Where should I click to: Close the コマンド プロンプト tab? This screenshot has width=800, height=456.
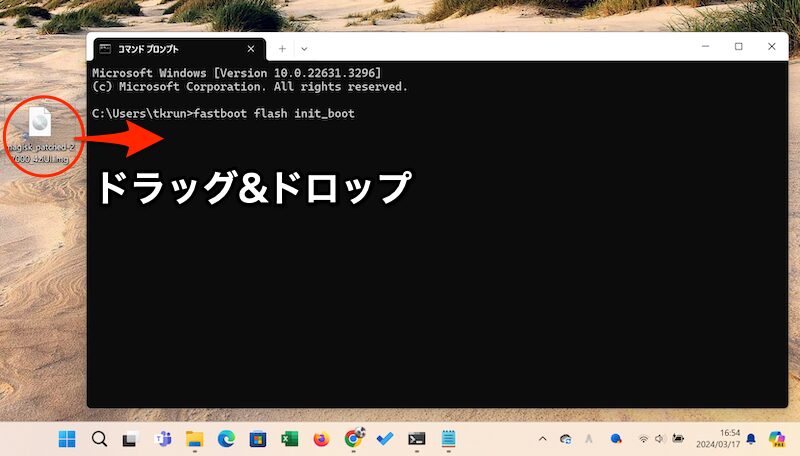pyautogui.click(x=250, y=48)
